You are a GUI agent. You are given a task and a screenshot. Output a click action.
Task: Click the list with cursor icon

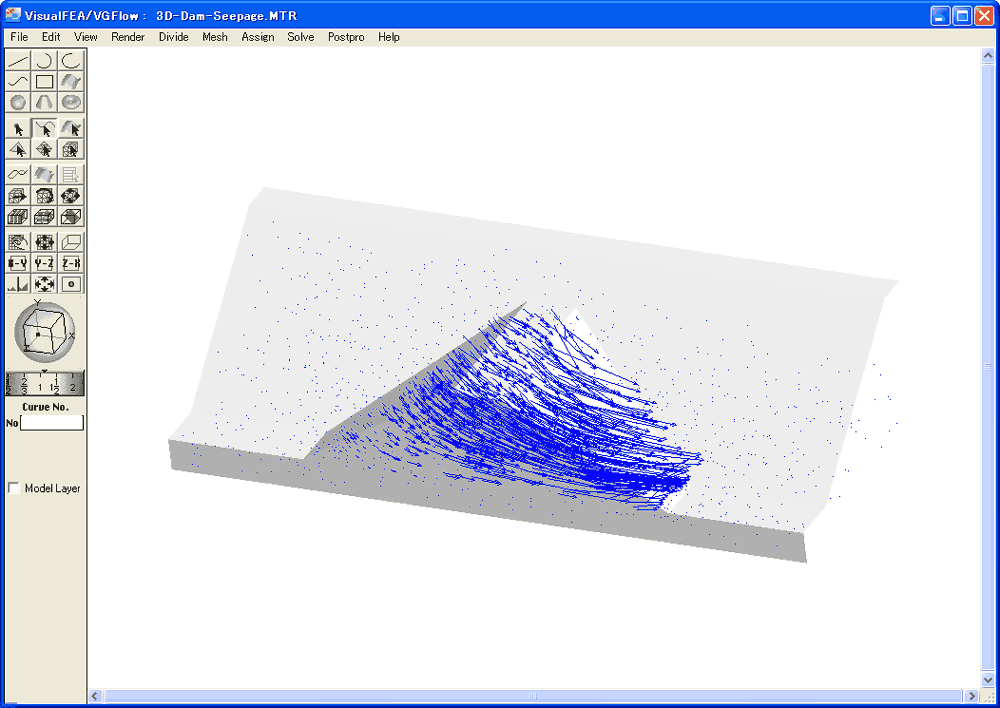[71, 174]
